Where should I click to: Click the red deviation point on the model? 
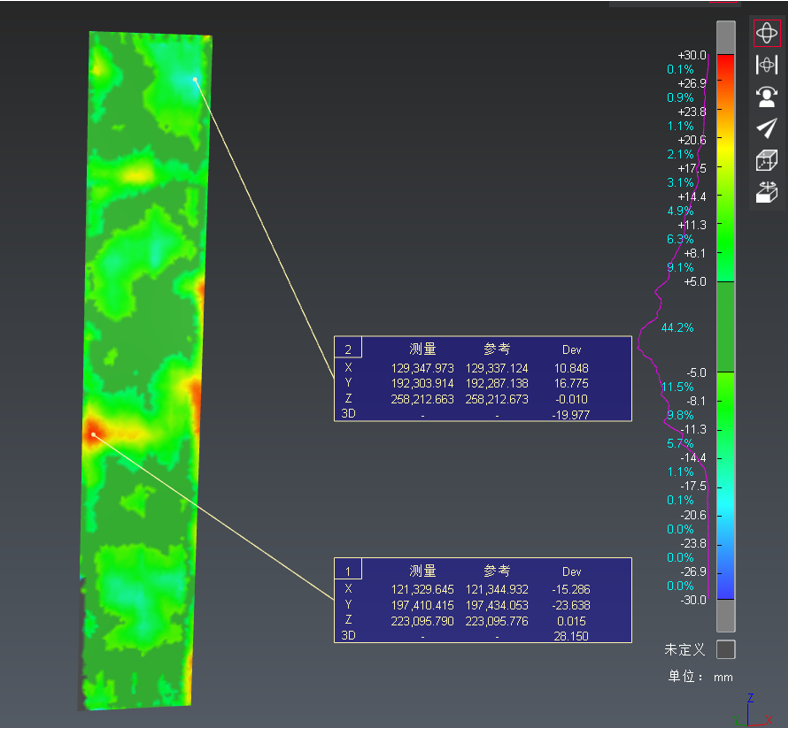pyautogui.click(x=93, y=434)
